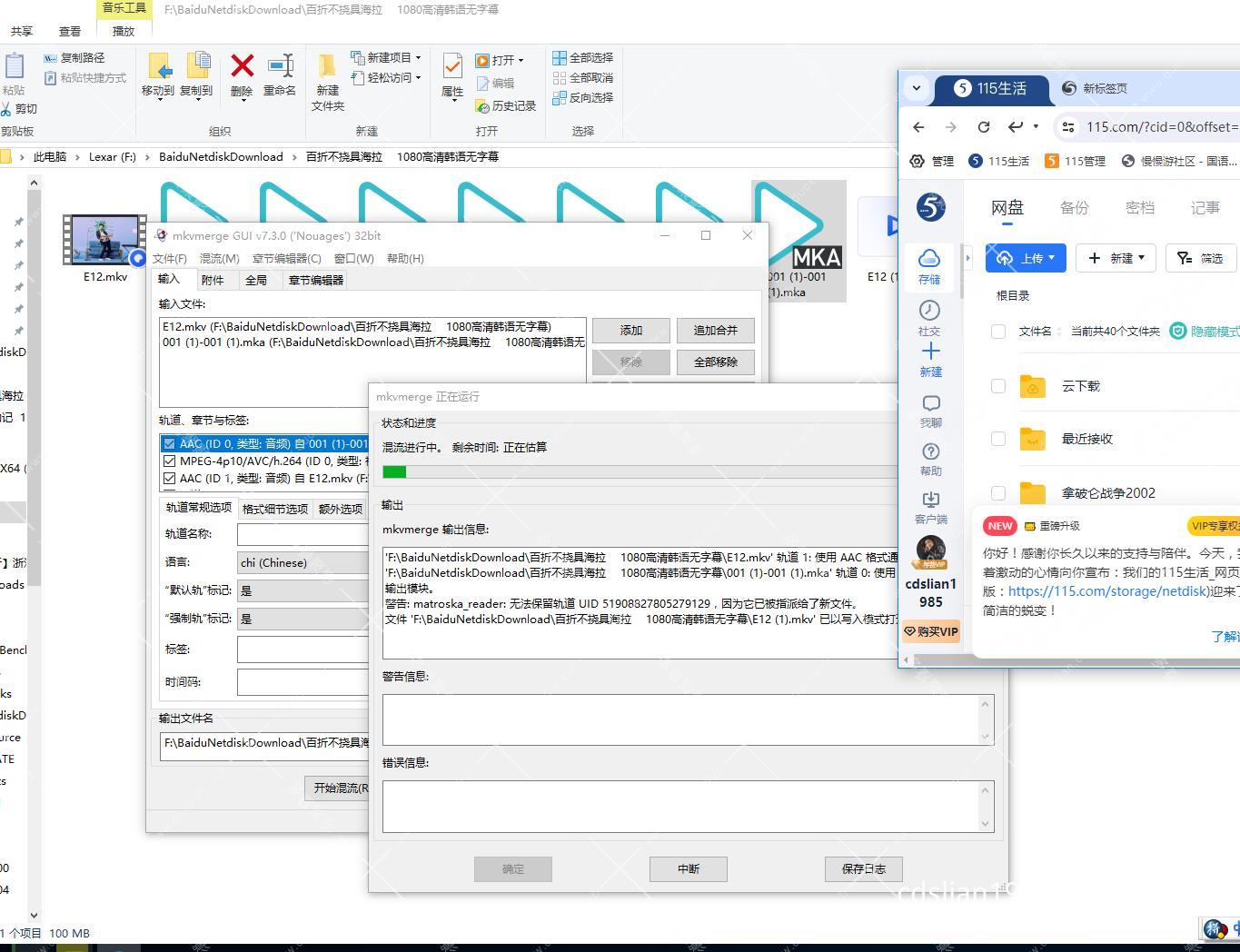Click the 保存日志 button

[863, 869]
